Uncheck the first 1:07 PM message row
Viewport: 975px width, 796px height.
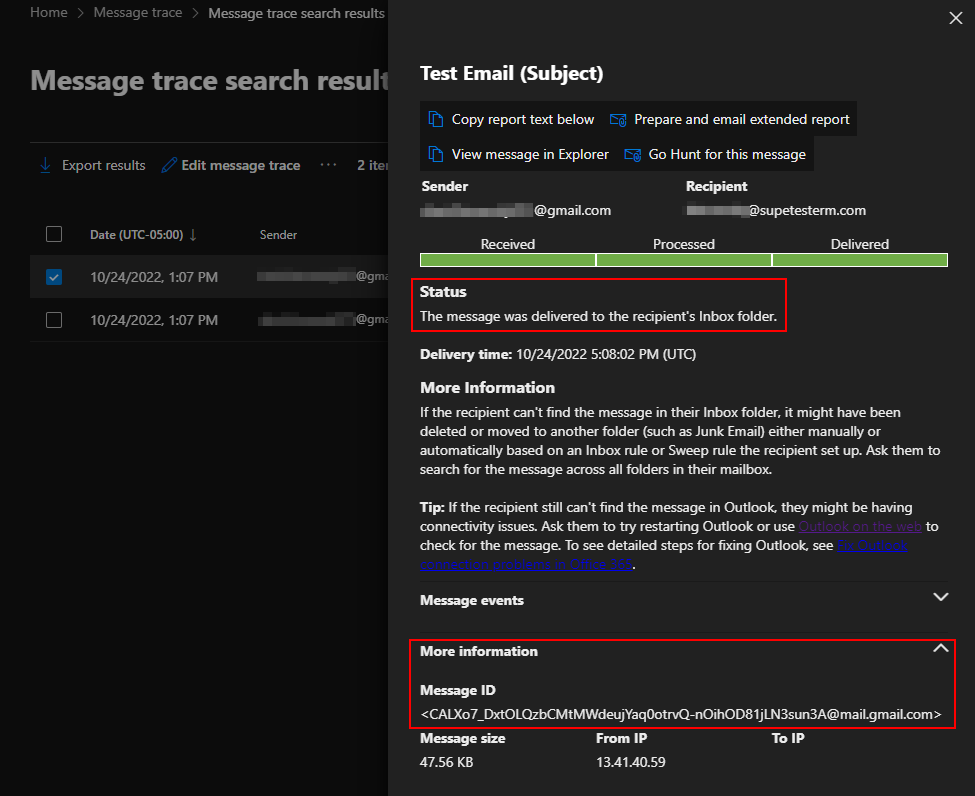coord(54,277)
